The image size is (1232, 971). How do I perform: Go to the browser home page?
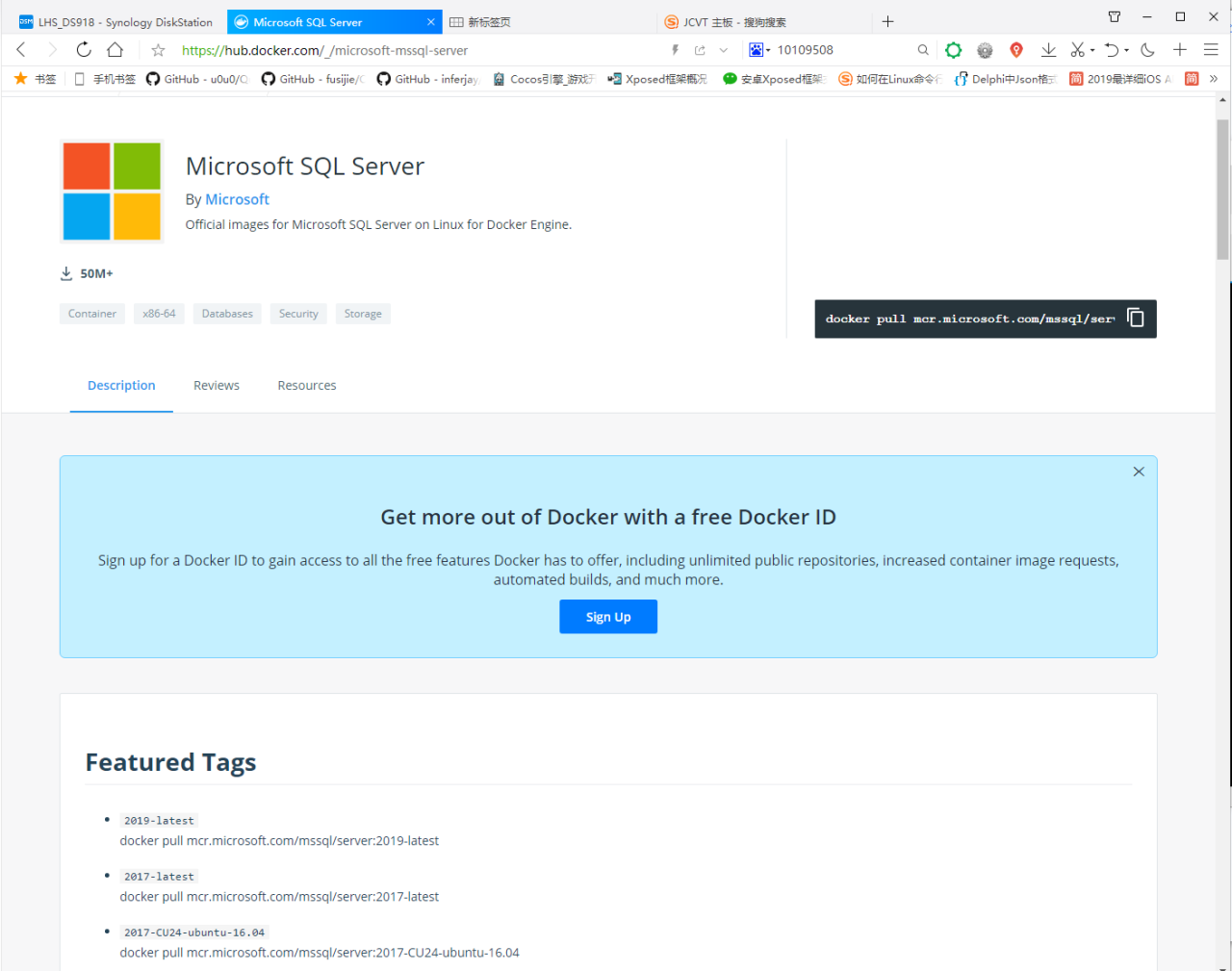pyautogui.click(x=115, y=50)
